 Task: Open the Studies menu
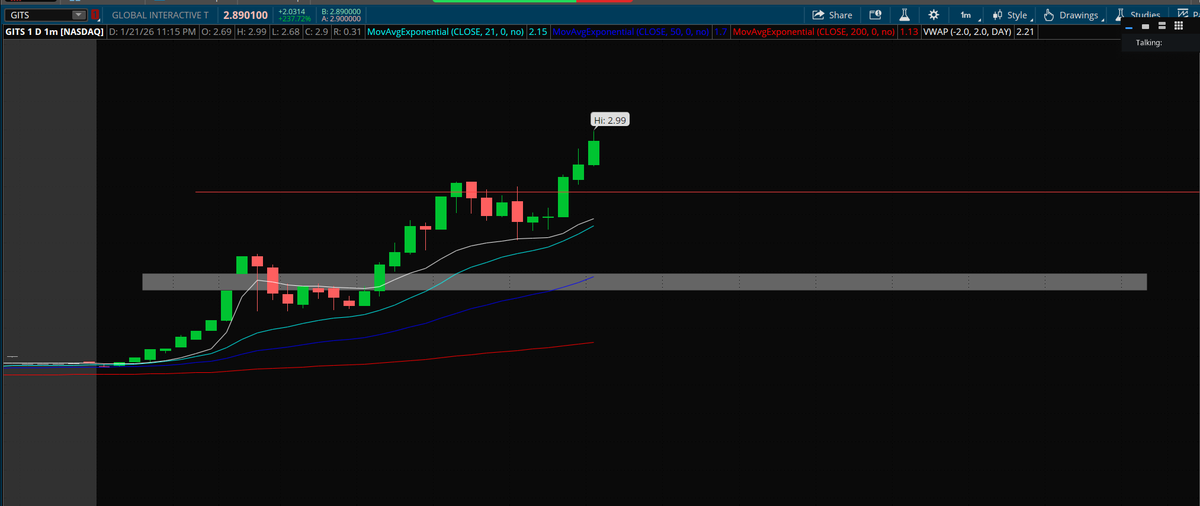1137,14
